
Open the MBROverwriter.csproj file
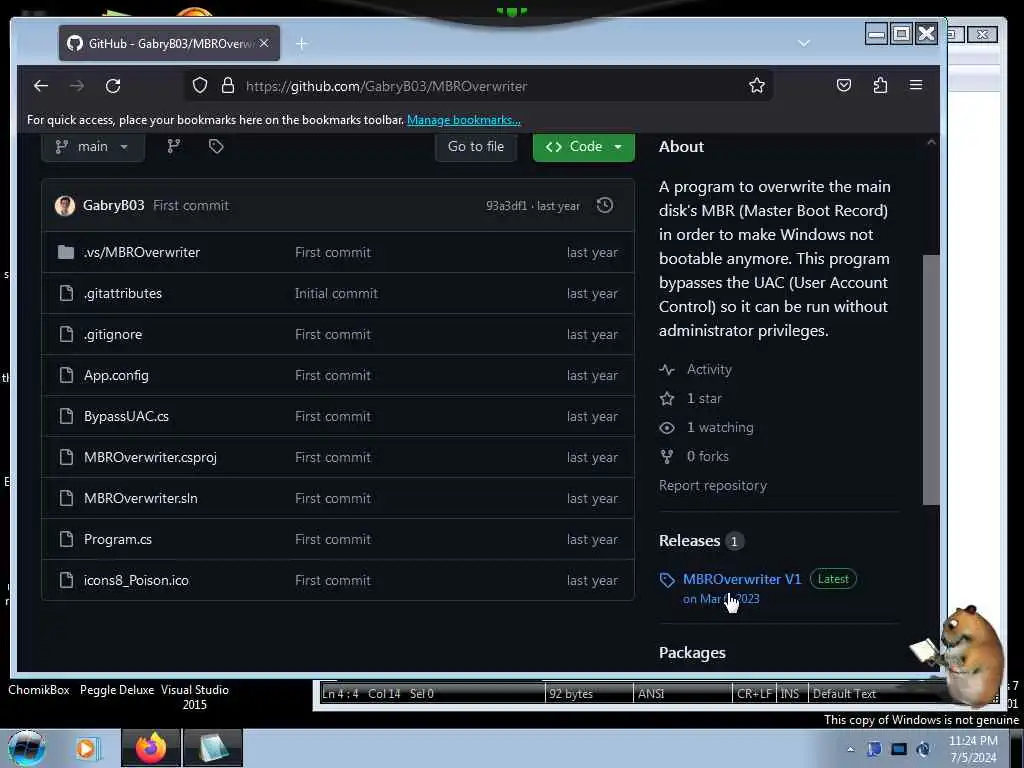click(150, 458)
